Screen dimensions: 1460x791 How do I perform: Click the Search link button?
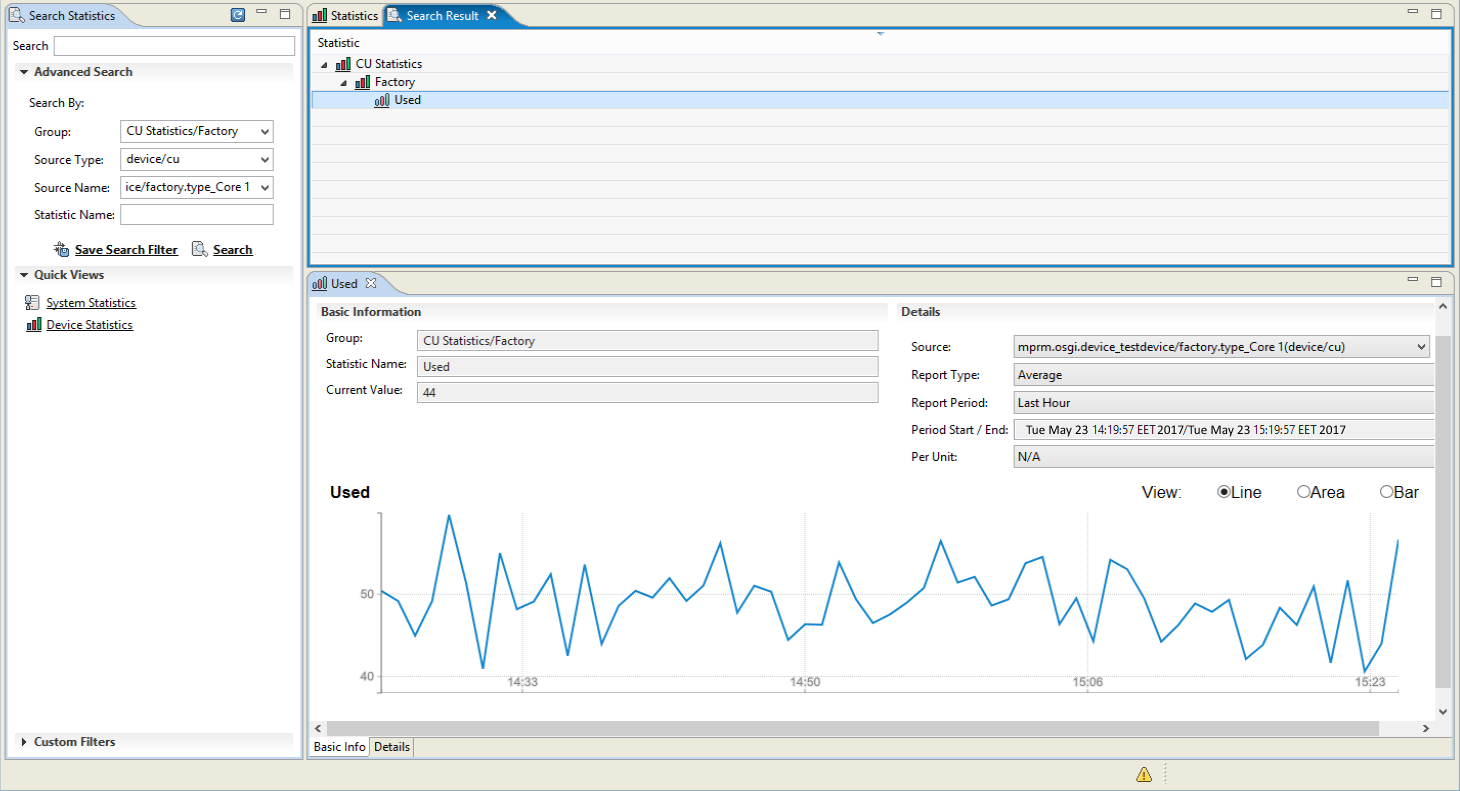(x=232, y=250)
